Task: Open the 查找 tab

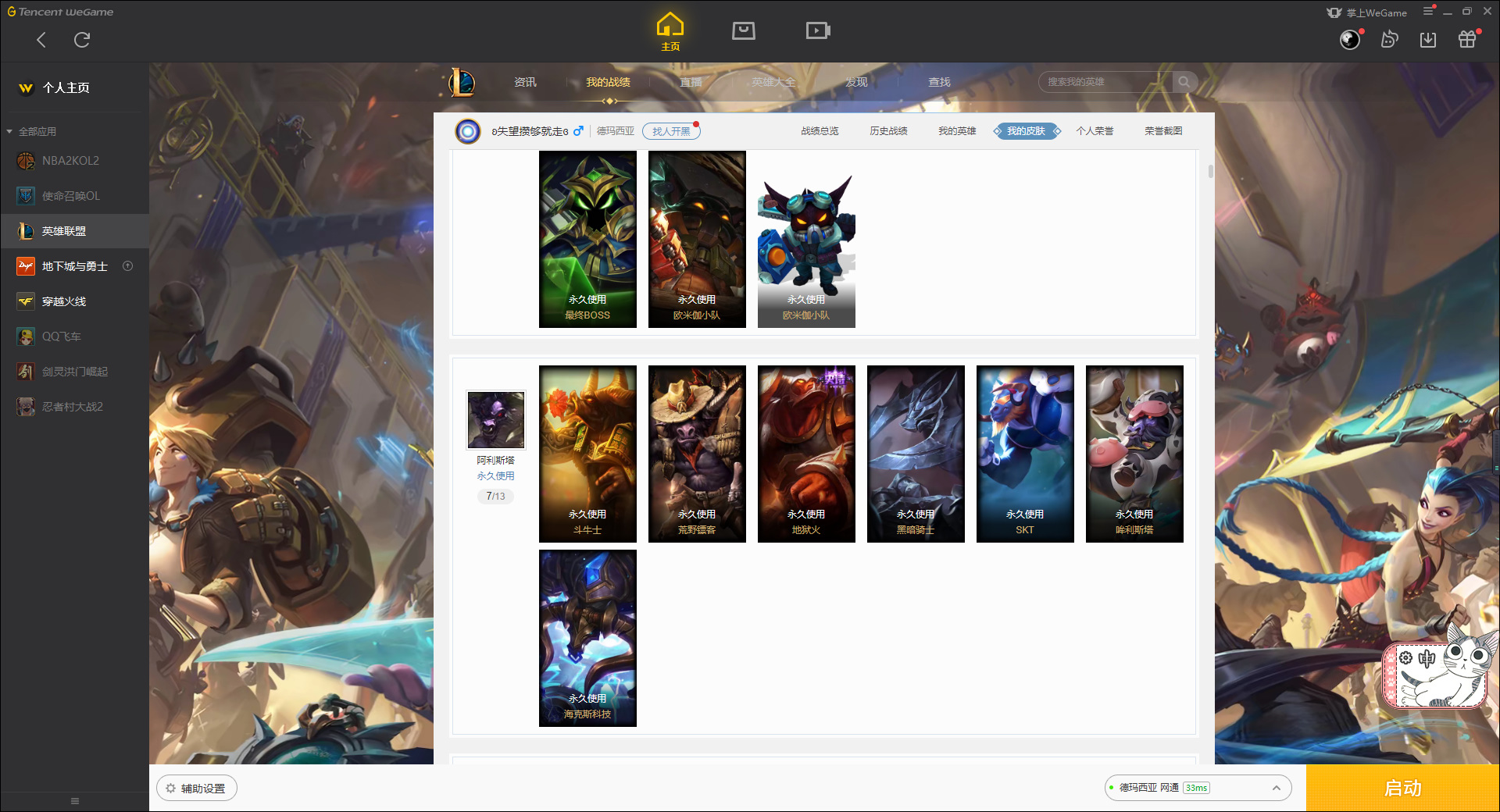Action: pos(939,82)
